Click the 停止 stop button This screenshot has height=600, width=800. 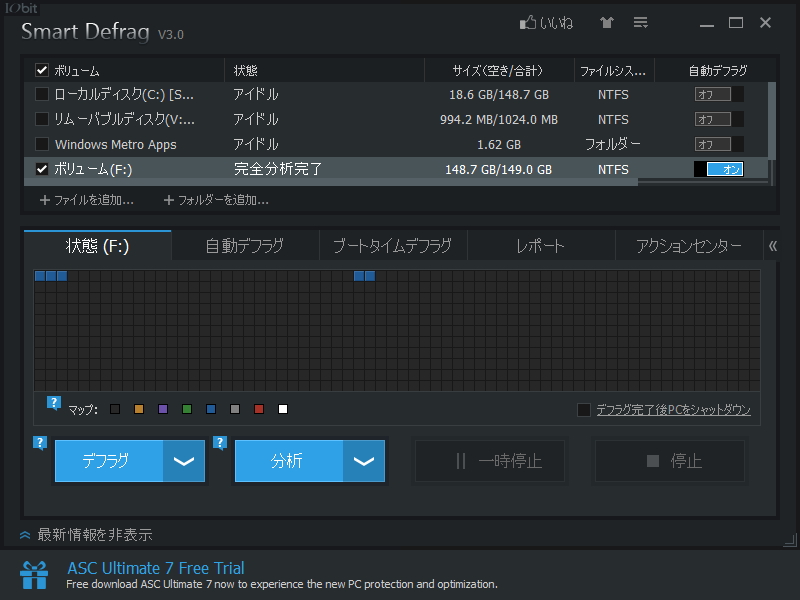pyautogui.click(x=670, y=461)
